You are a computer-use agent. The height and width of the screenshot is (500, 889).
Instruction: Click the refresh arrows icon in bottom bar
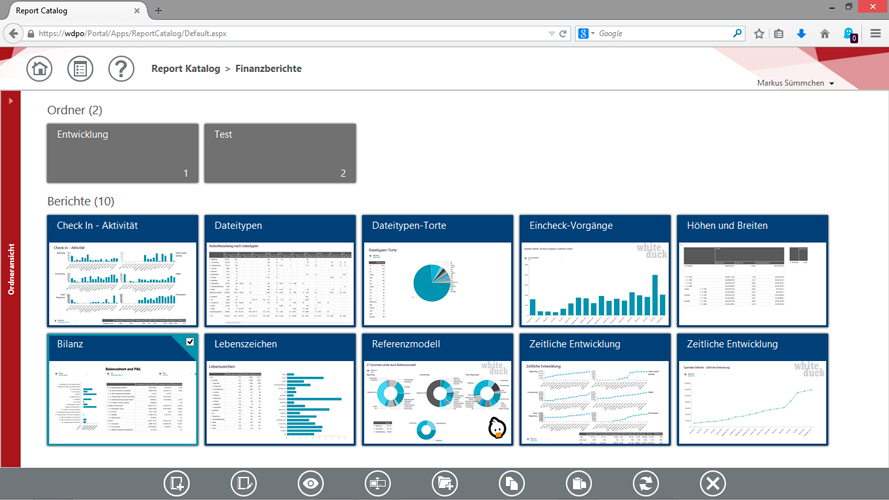pyautogui.click(x=645, y=483)
